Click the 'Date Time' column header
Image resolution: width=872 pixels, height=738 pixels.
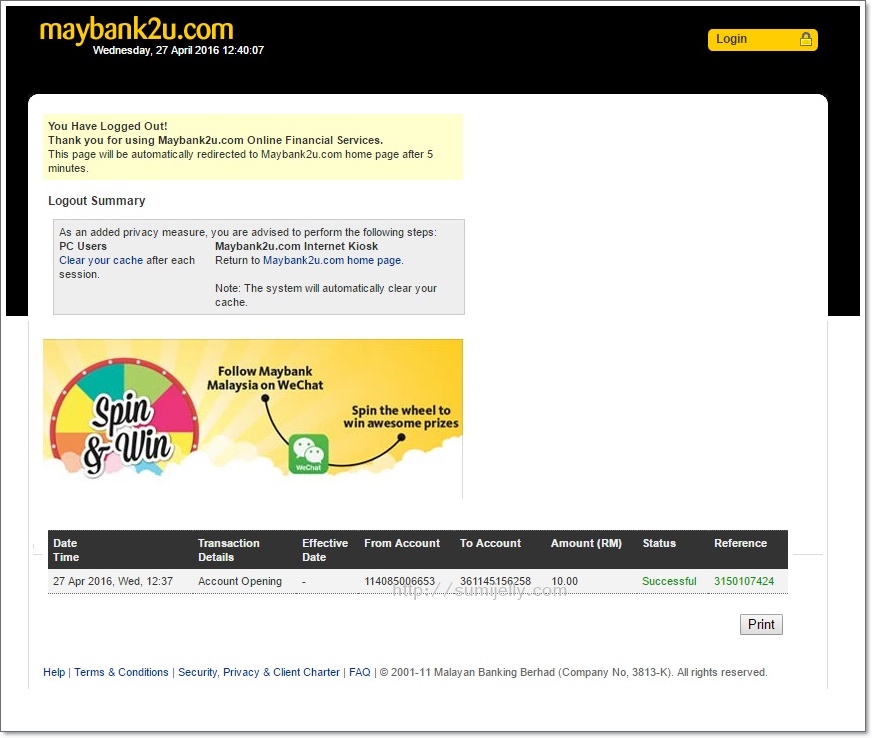(66, 550)
